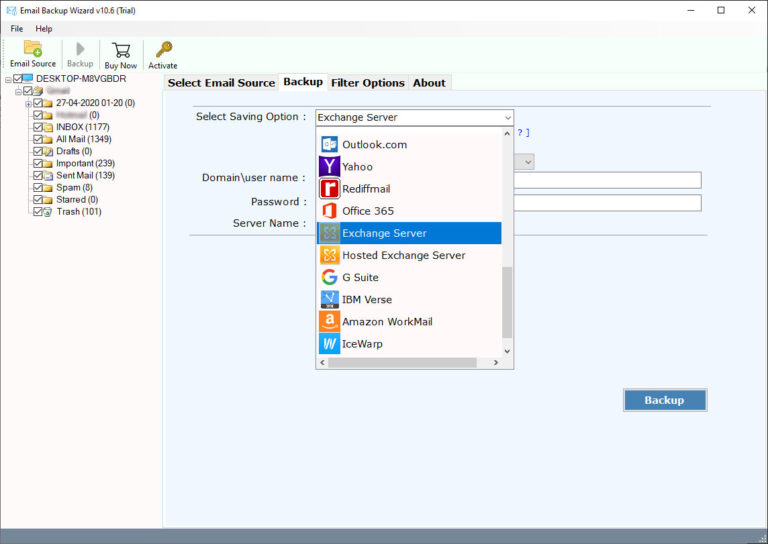
Task: Switch to the Backup tab
Action: coord(303,82)
